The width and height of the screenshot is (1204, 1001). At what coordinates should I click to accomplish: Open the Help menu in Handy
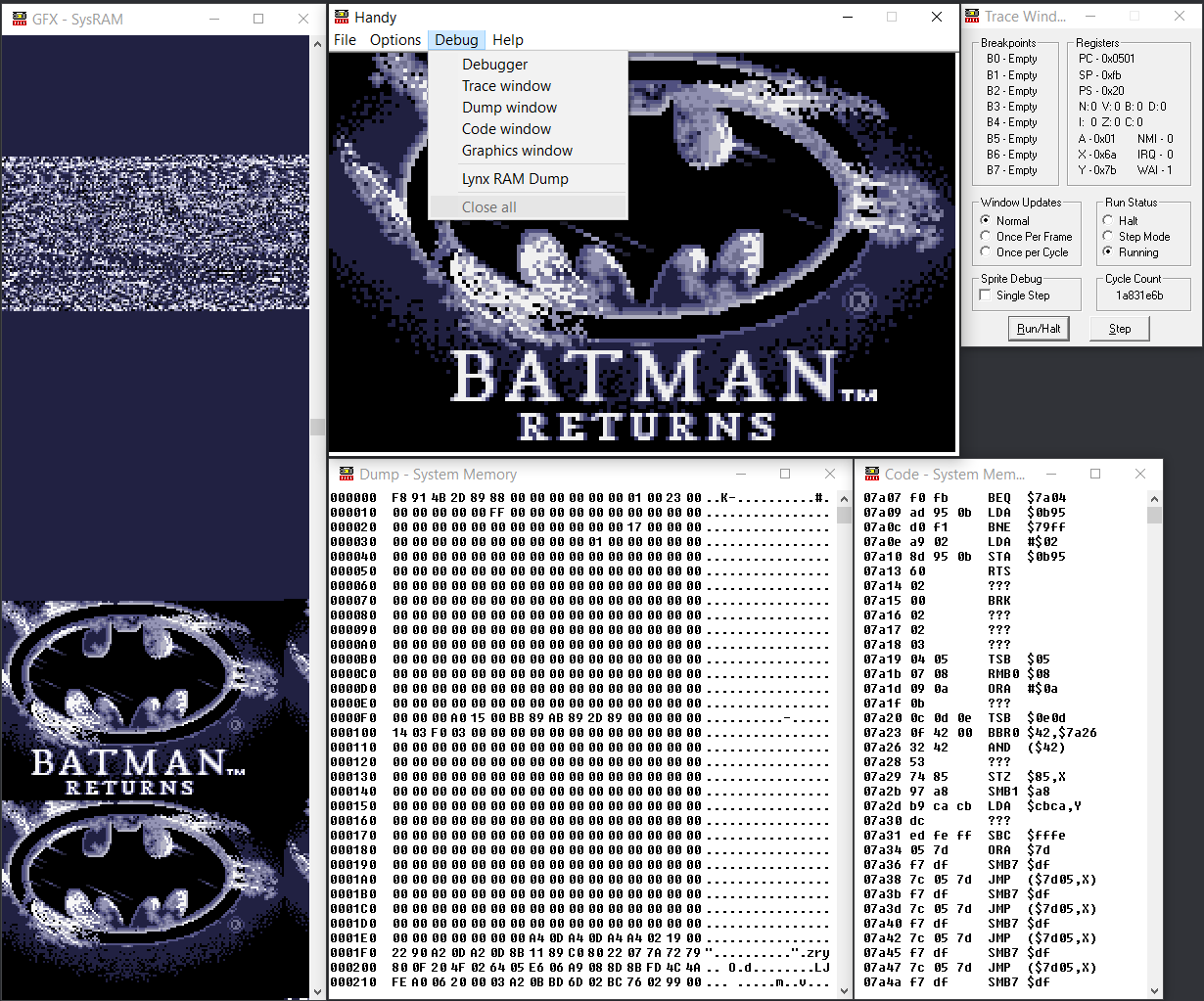(508, 40)
